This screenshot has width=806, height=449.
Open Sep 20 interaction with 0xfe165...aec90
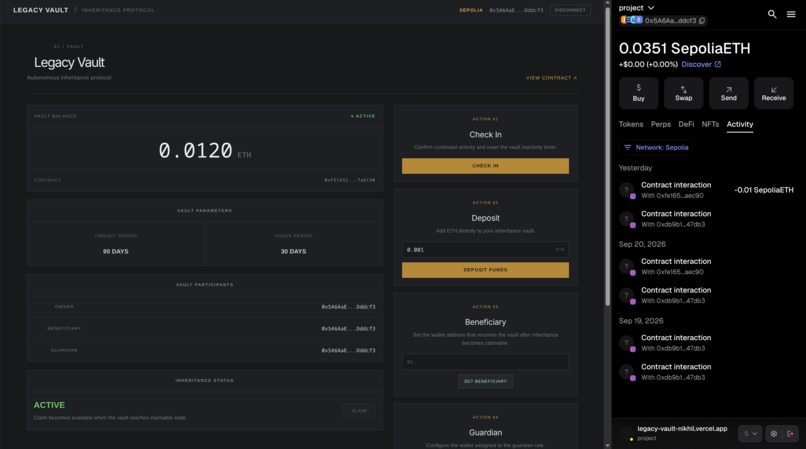pos(707,267)
